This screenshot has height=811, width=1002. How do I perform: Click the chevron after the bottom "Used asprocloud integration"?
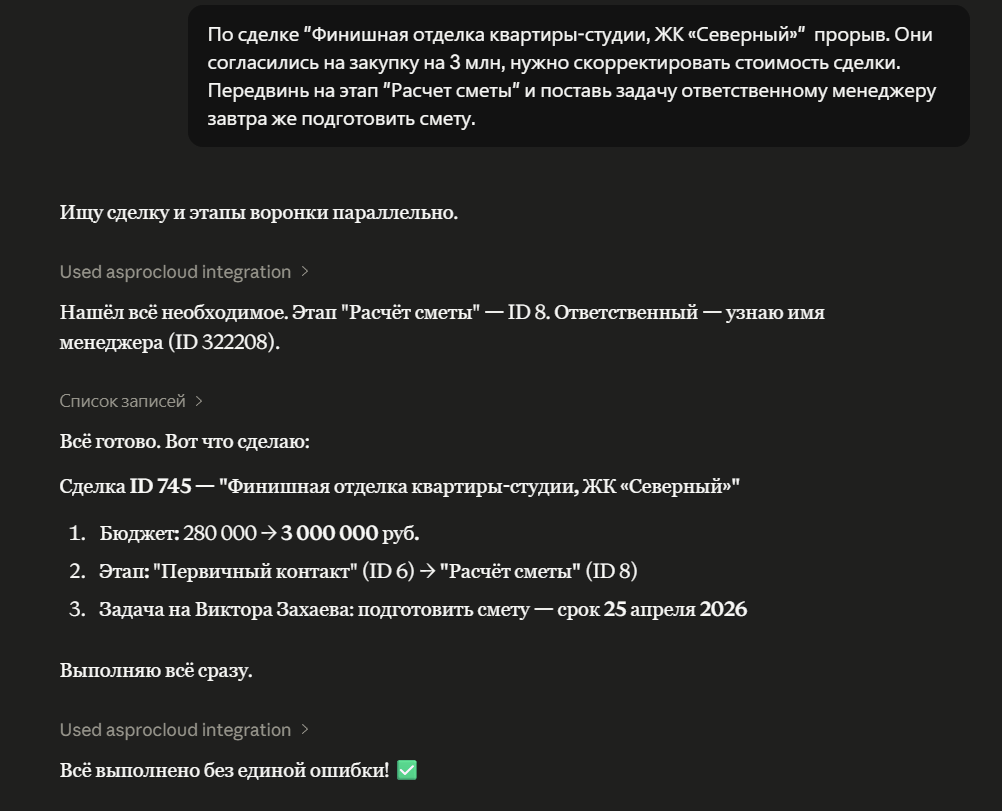305,730
